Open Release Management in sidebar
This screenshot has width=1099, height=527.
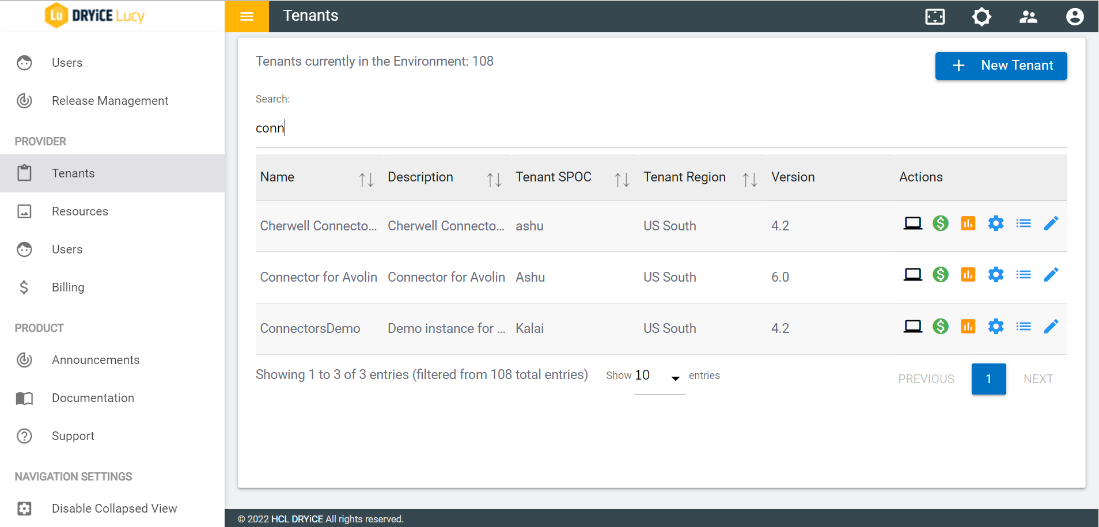[109, 101]
